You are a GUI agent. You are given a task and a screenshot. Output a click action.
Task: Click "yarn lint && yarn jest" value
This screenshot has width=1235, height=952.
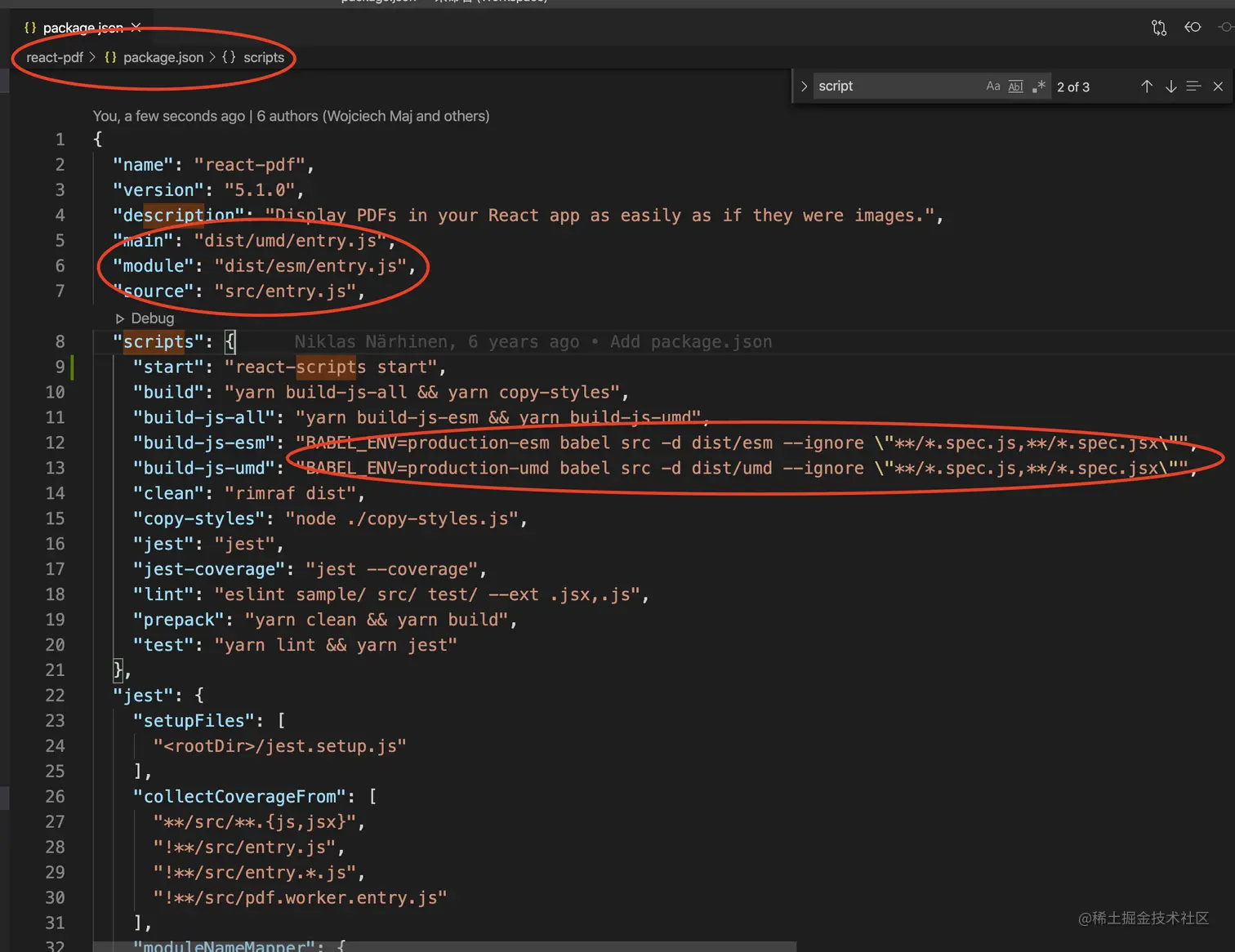[335, 646]
